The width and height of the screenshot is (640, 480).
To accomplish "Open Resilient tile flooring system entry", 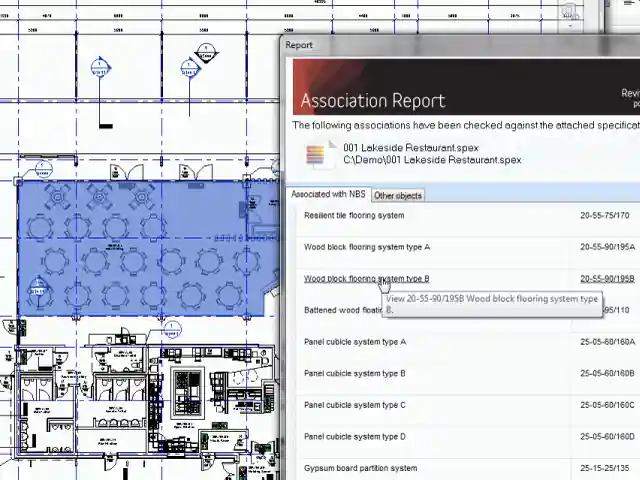I will [354, 215].
